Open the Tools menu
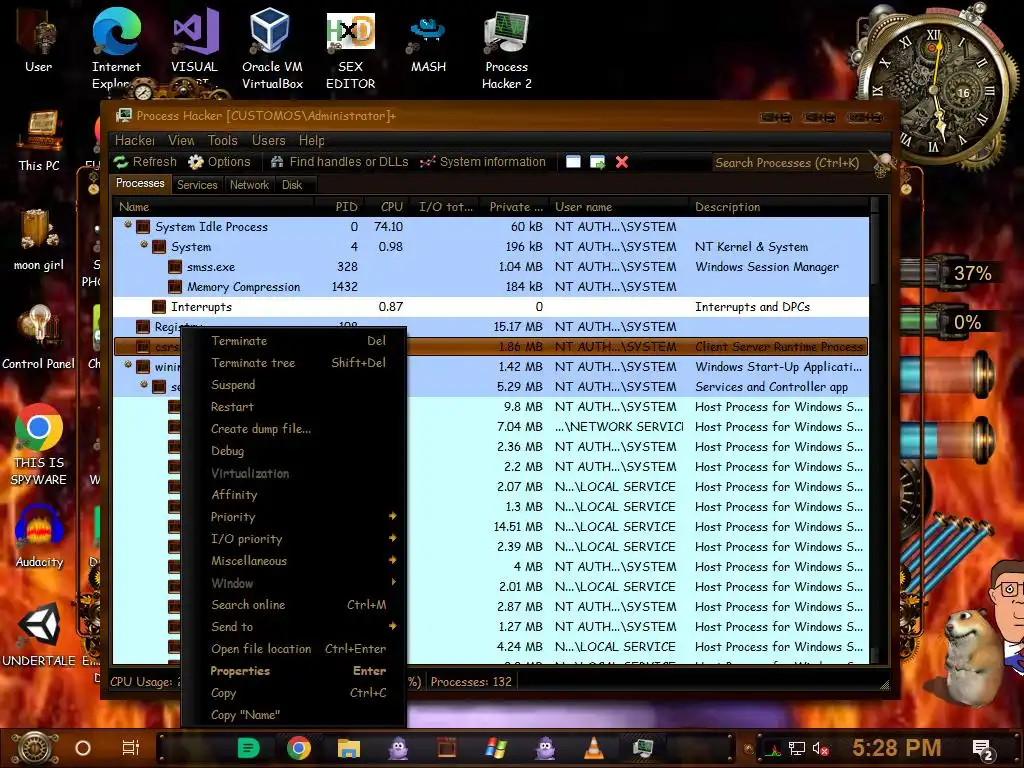 pyautogui.click(x=223, y=140)
